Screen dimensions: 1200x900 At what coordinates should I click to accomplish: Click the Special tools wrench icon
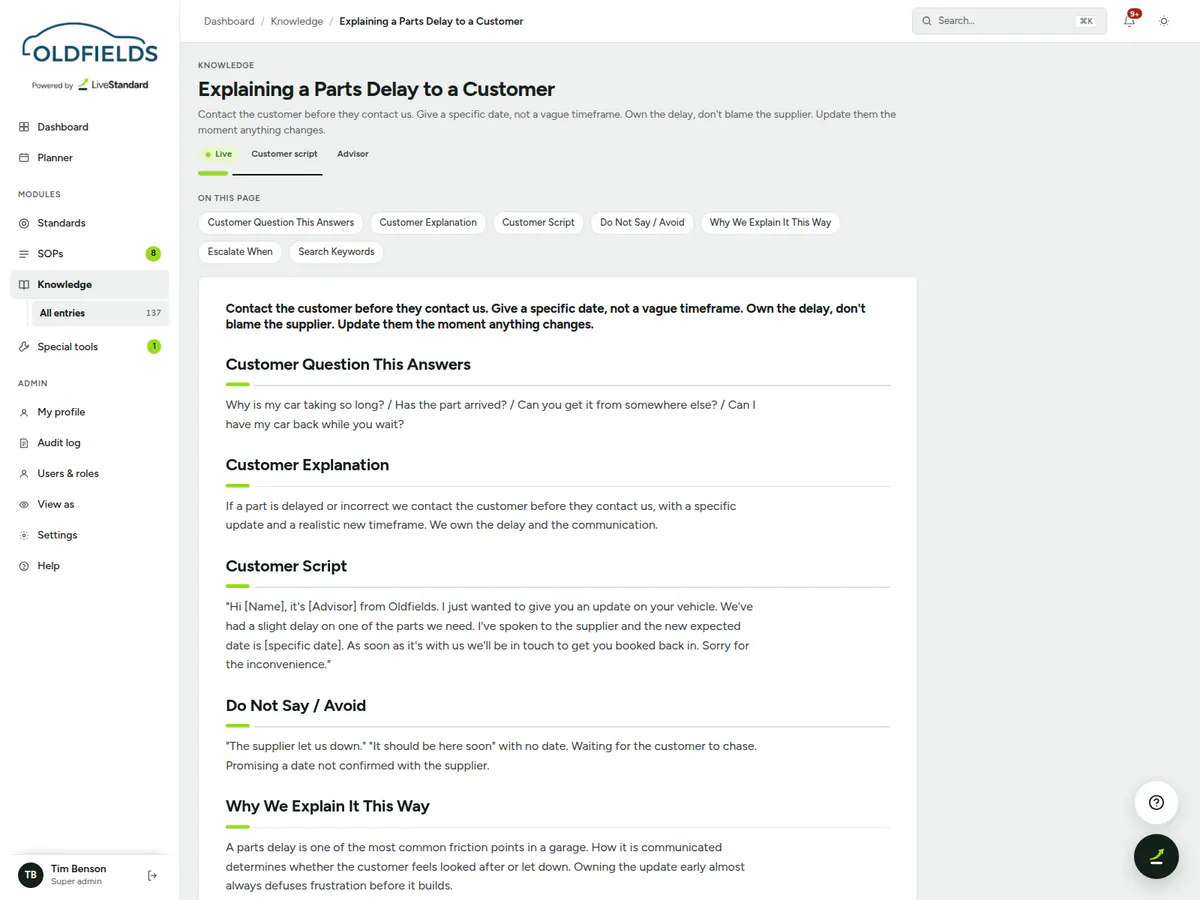click(24, 347)
